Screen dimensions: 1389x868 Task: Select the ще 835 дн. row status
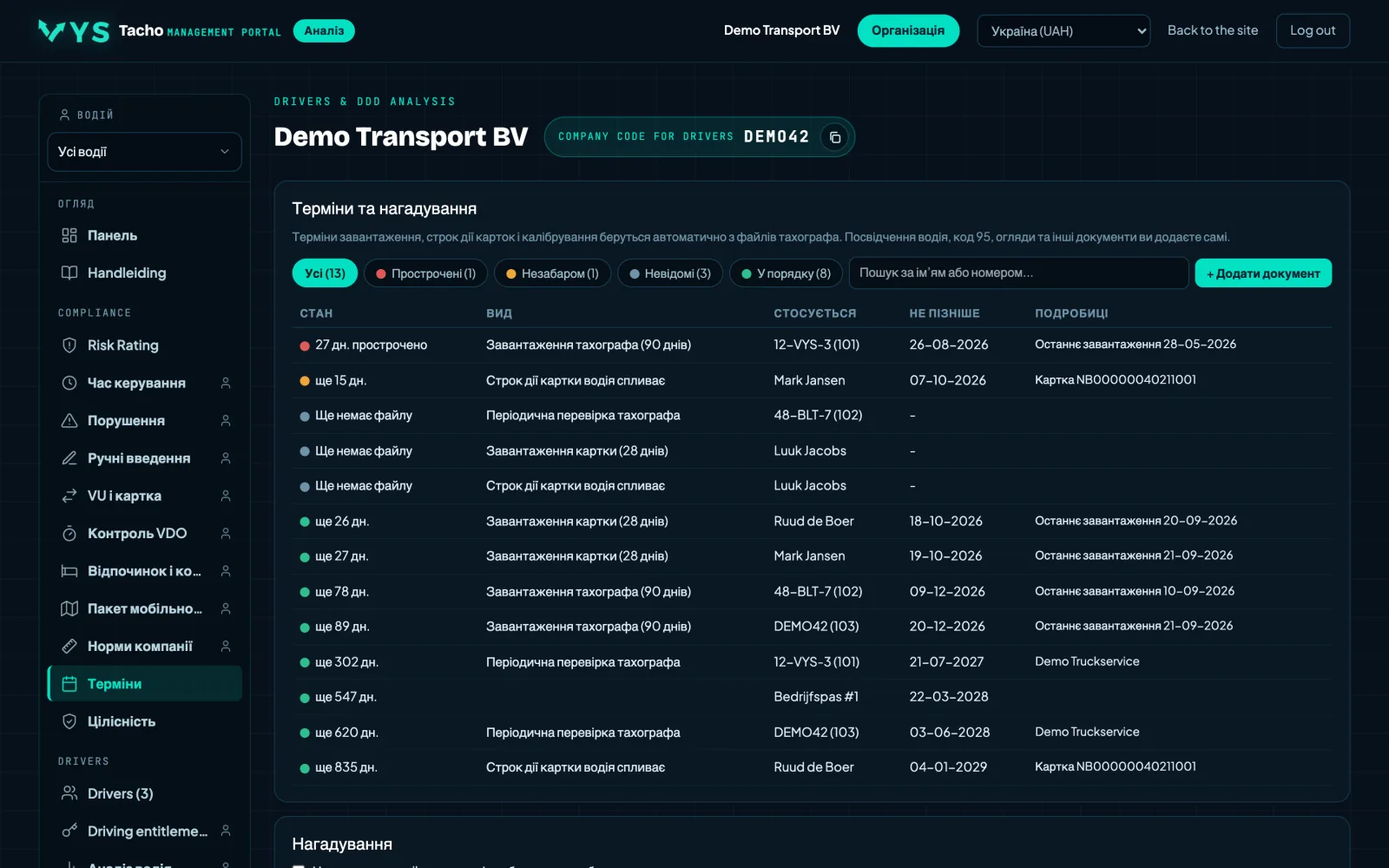tap(339, 768)
